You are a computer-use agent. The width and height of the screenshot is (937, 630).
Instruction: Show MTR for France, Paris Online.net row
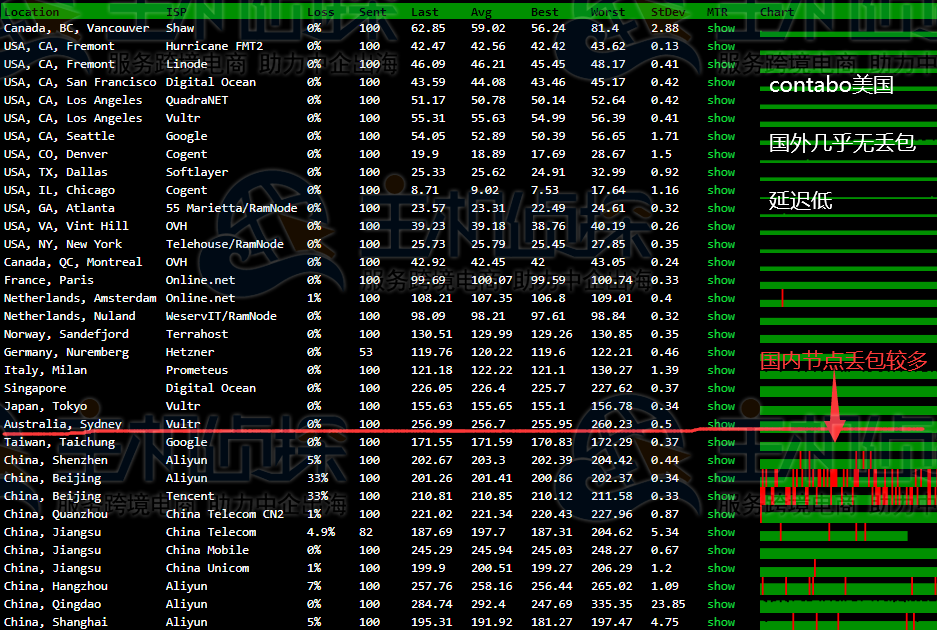coord(720,280)
